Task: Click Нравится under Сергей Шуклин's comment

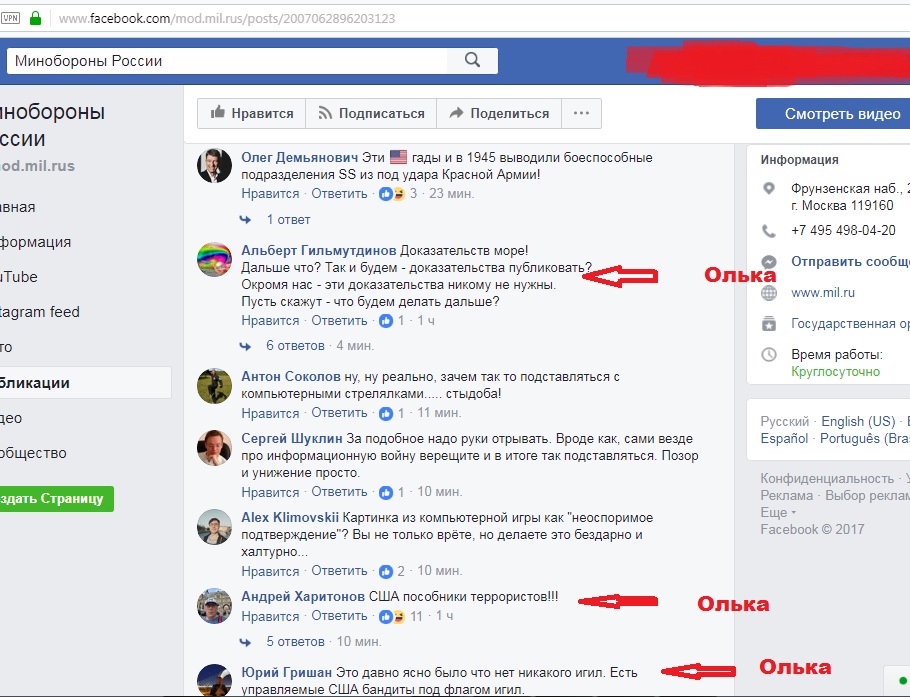Action: pyautogui.click(x=270, y=492)
